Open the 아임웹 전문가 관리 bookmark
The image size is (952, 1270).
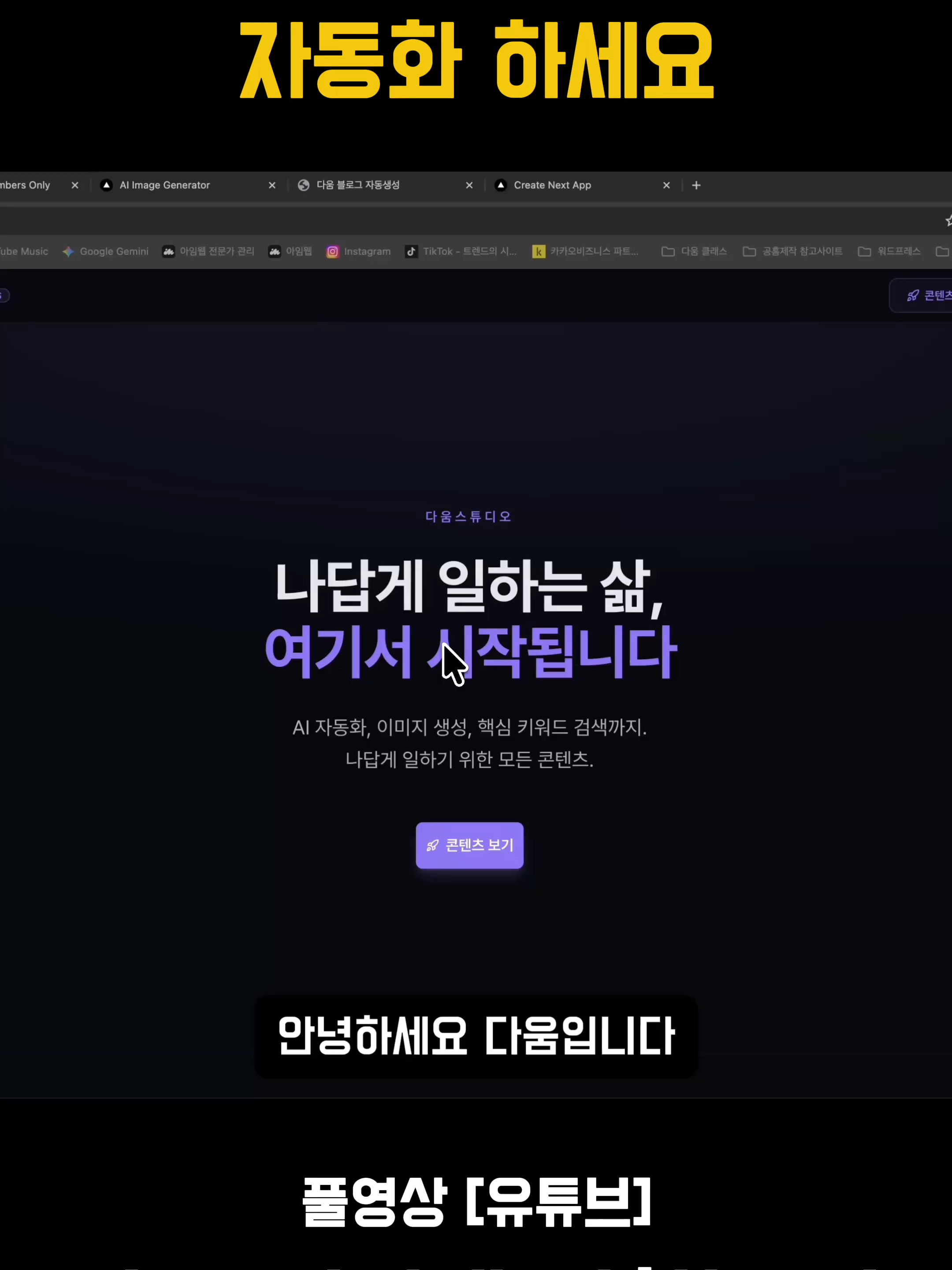click(x=208, y=251)
